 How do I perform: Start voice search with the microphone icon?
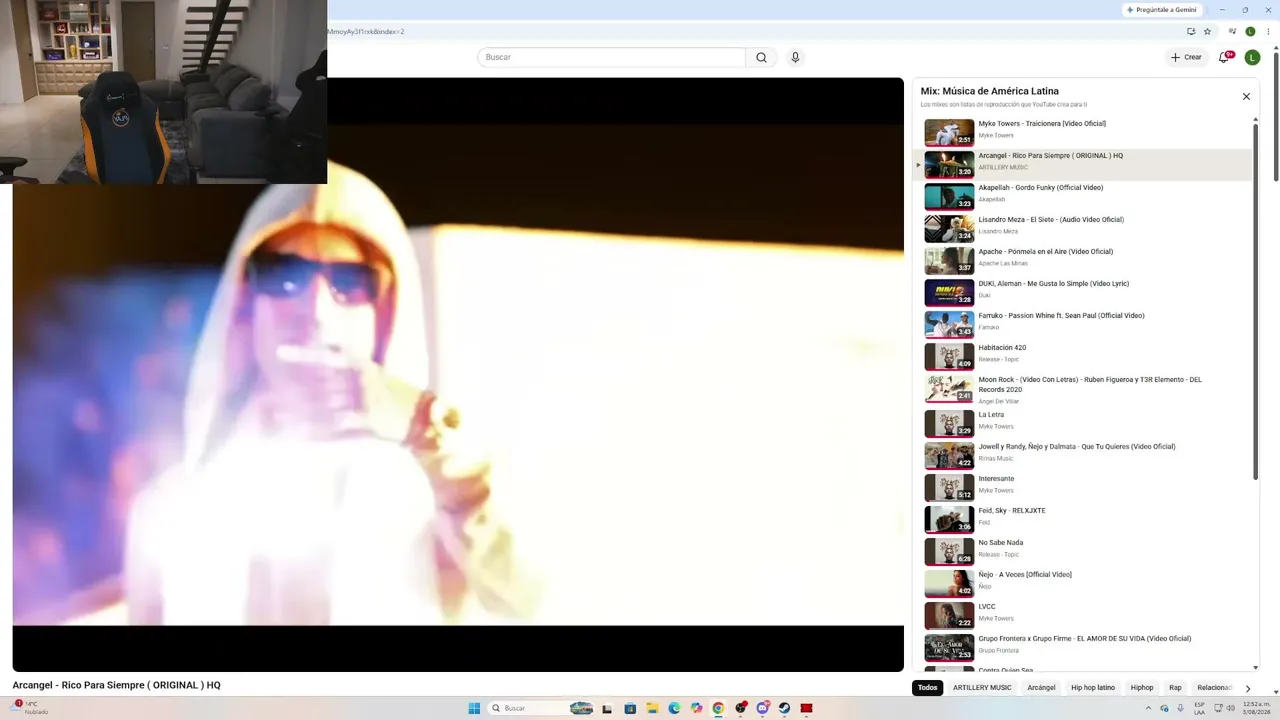pos(795,57)
